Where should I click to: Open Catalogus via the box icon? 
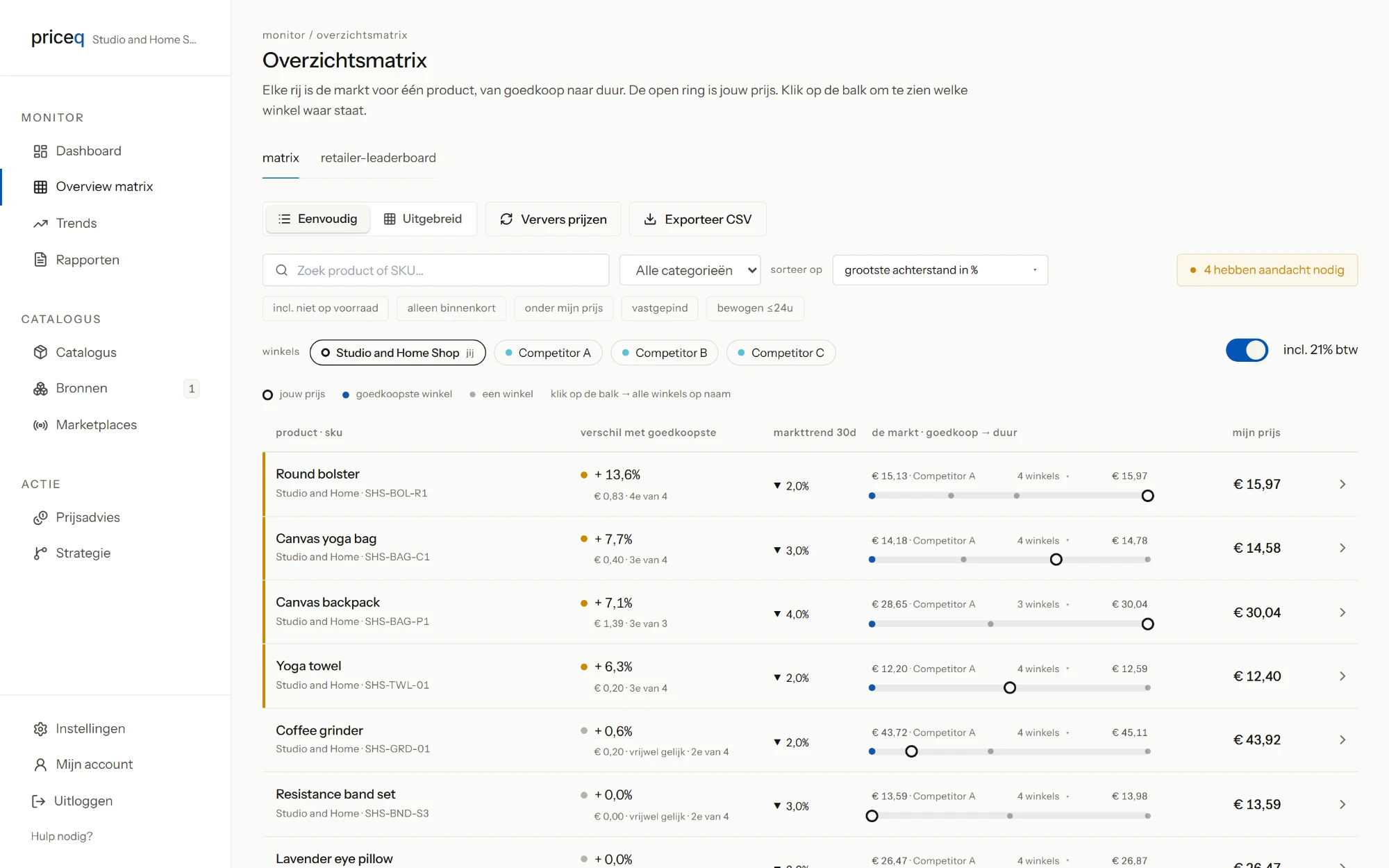tap(40, 352)
